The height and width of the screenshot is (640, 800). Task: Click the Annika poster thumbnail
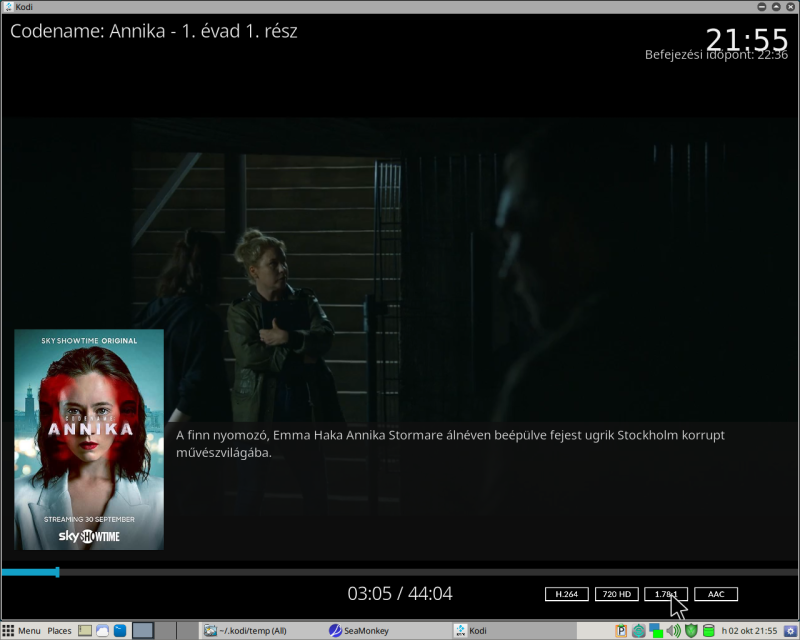[89, 439]
